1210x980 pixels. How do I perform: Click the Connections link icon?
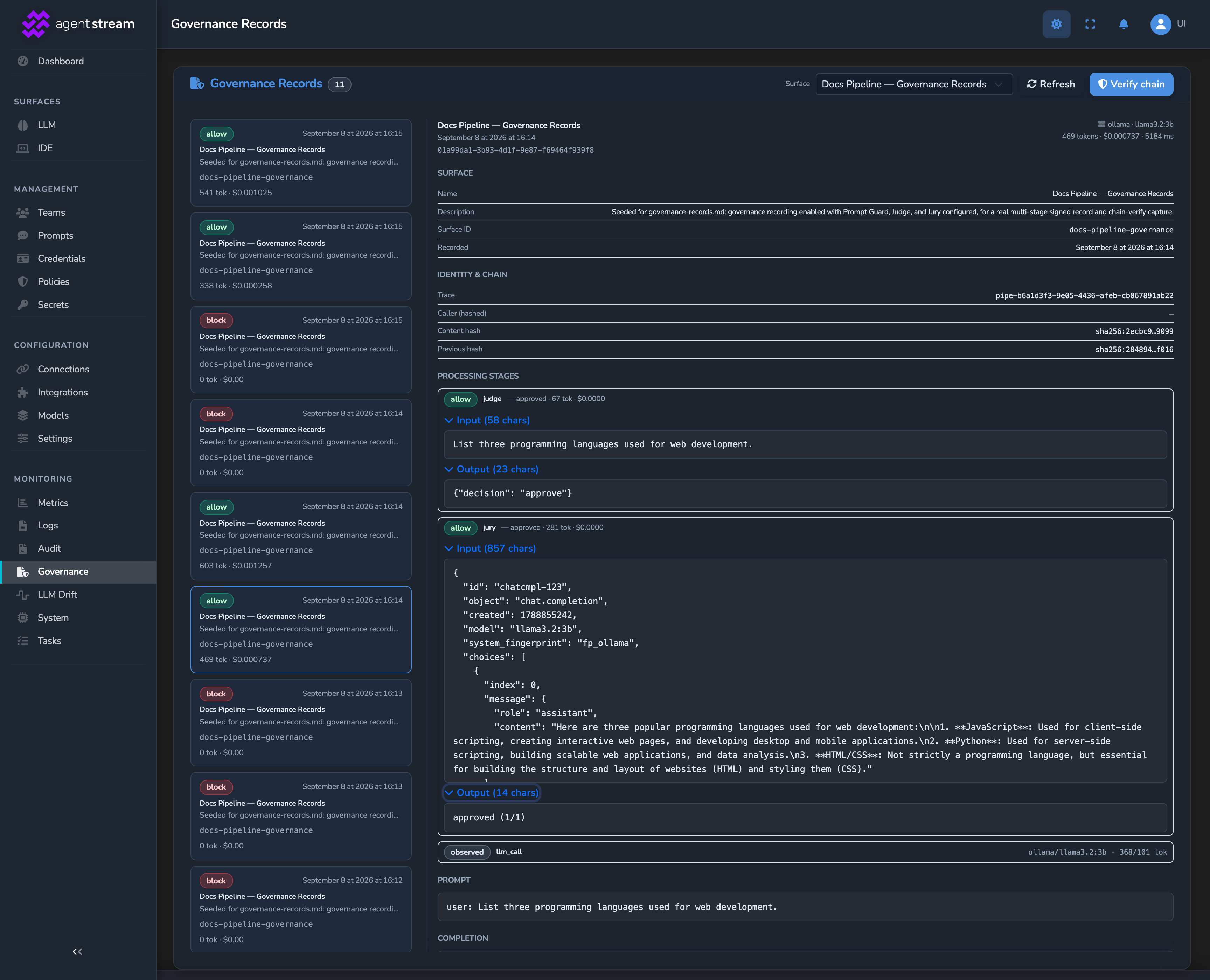click(23, 369)
